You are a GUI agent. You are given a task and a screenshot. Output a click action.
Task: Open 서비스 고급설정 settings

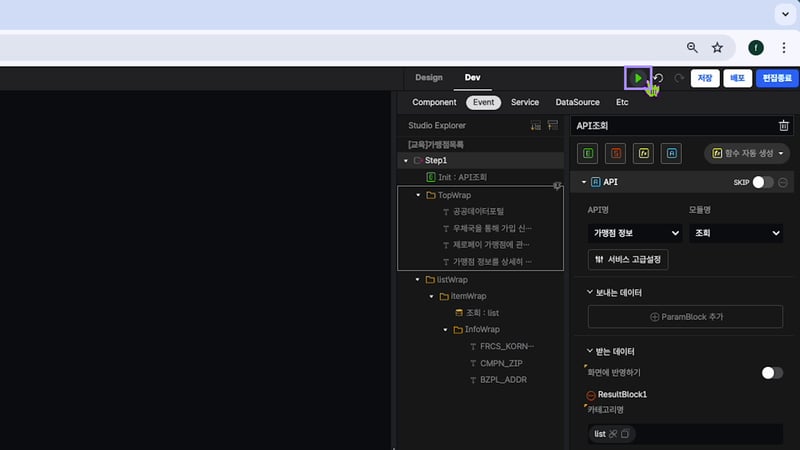628,259
